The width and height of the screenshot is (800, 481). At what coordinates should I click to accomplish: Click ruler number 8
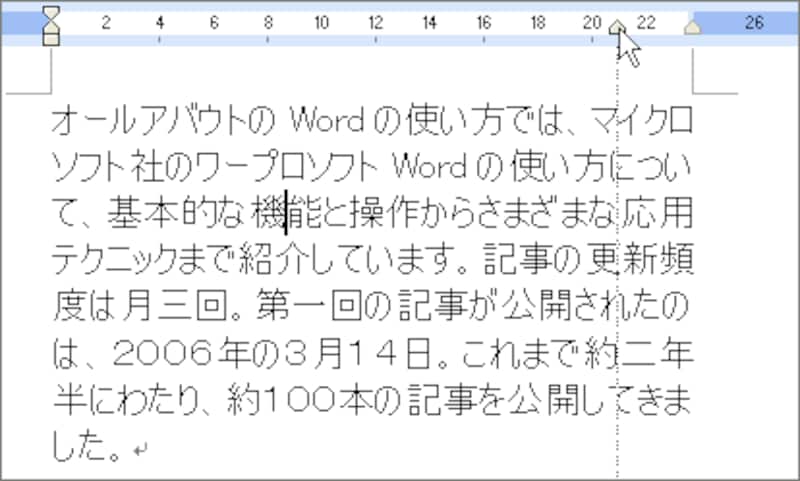tap(268, 22)
